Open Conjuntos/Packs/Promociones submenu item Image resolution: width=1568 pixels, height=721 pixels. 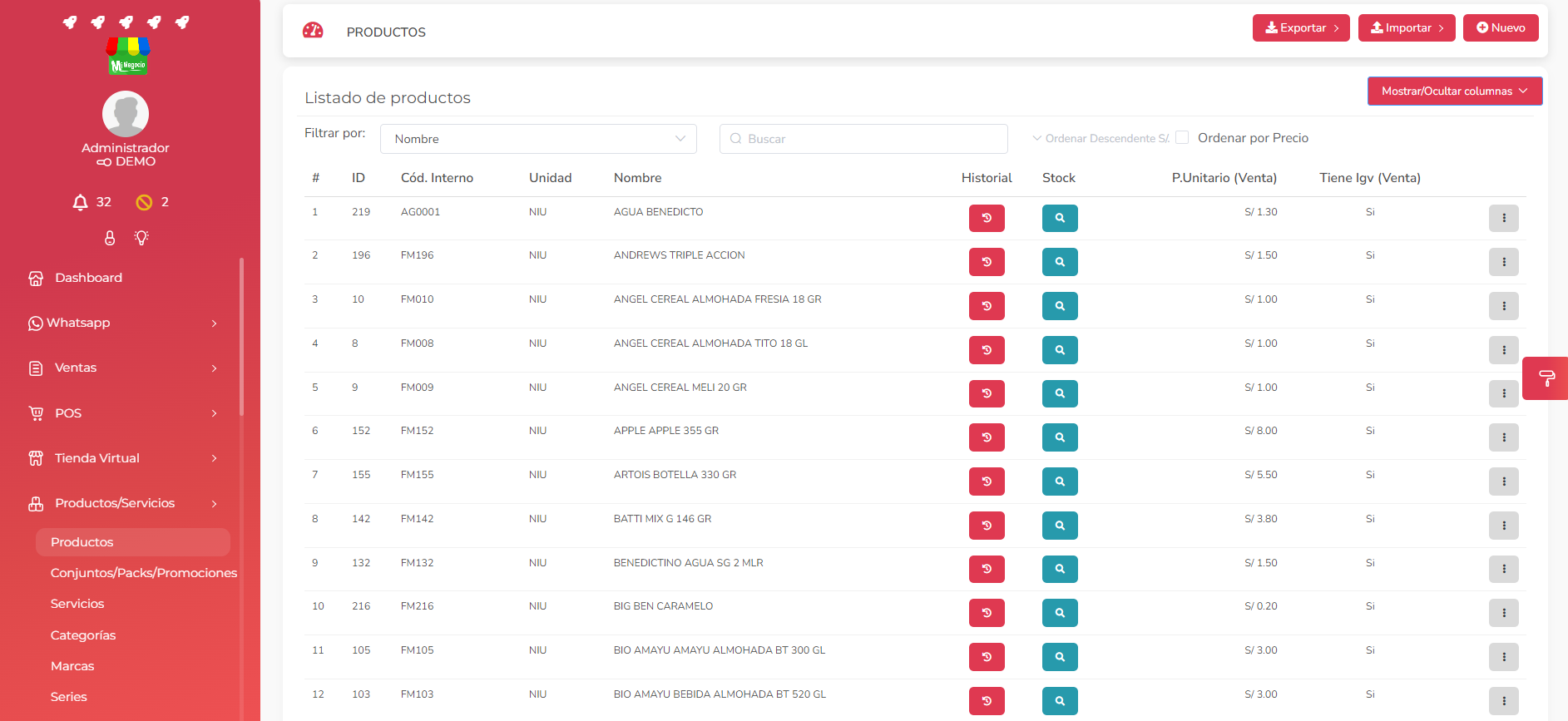[144, 573]
